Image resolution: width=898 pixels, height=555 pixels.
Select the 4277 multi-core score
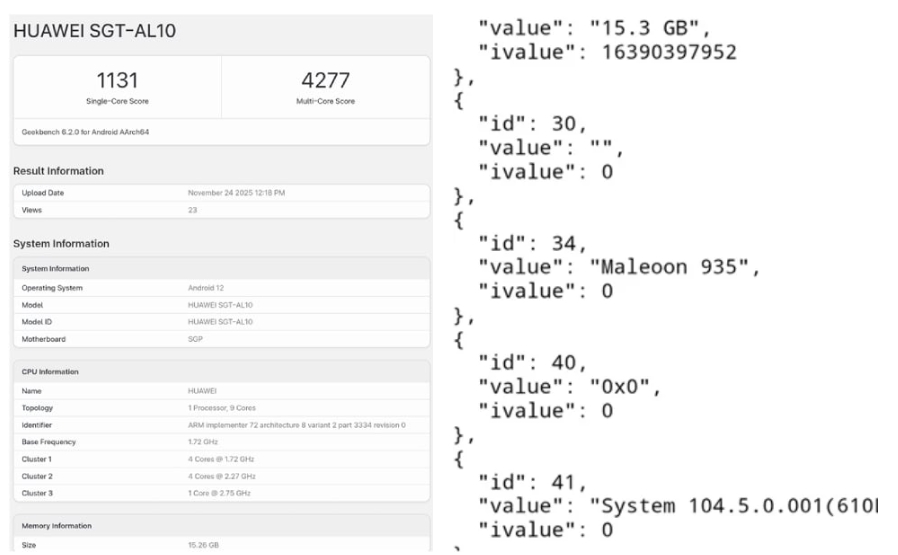pos(326,80)
